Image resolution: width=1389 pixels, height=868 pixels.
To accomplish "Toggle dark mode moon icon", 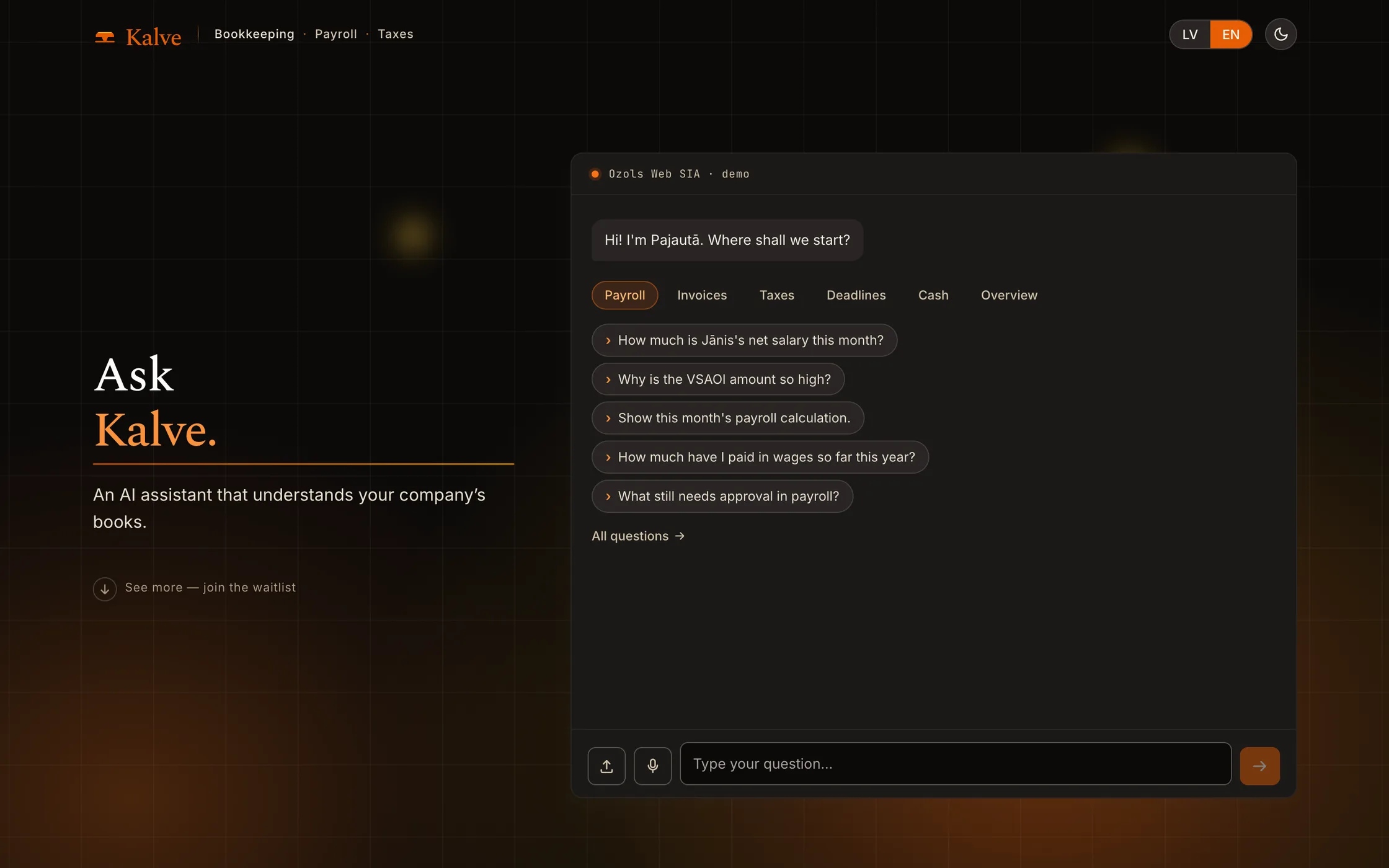I will (x=1280, y=34).
